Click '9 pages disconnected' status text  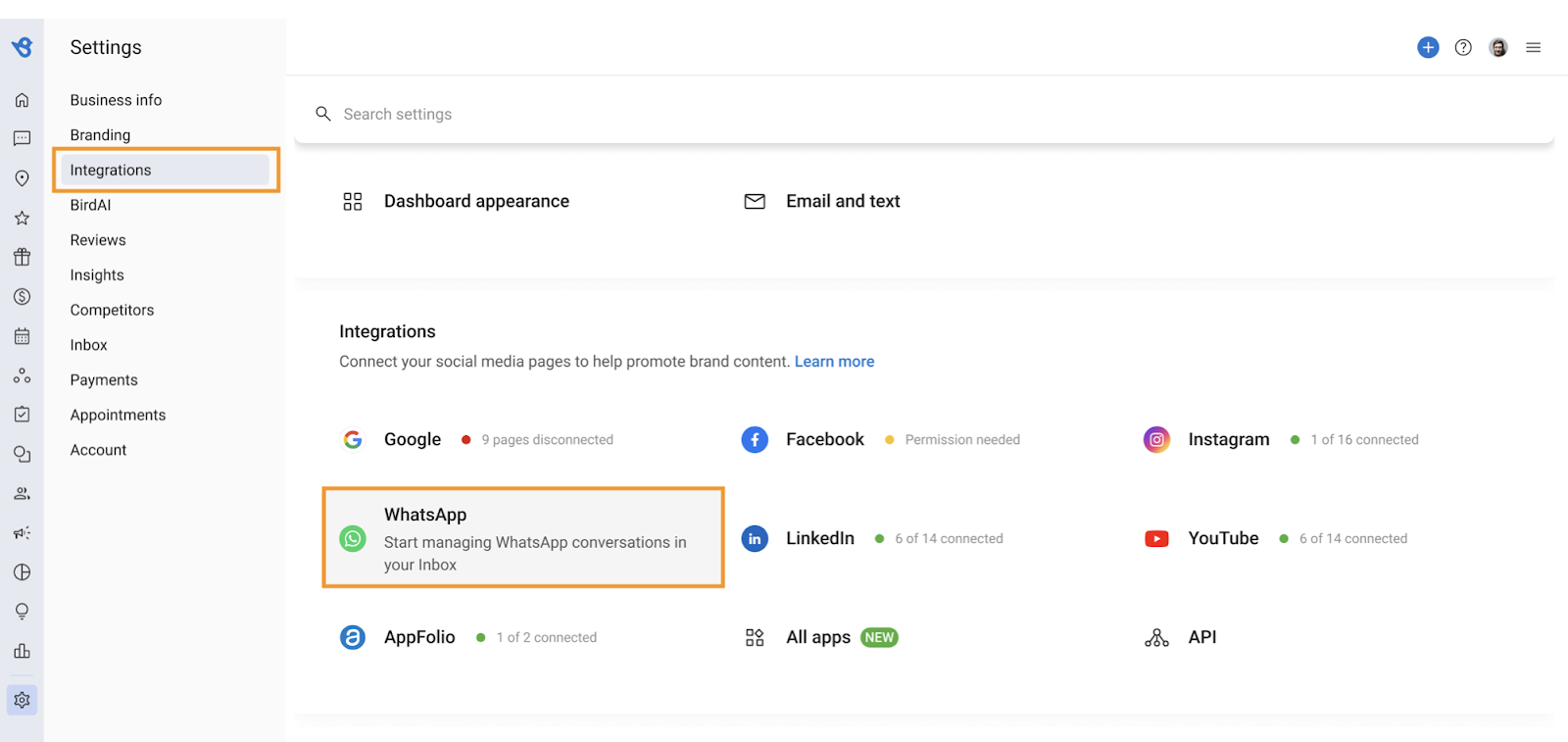click(547, 440)
